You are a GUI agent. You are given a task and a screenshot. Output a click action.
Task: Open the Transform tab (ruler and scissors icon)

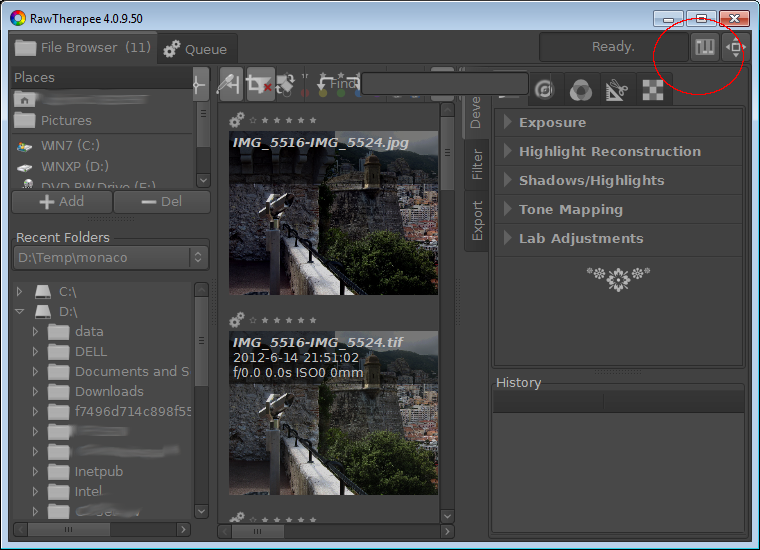[617, 90]
